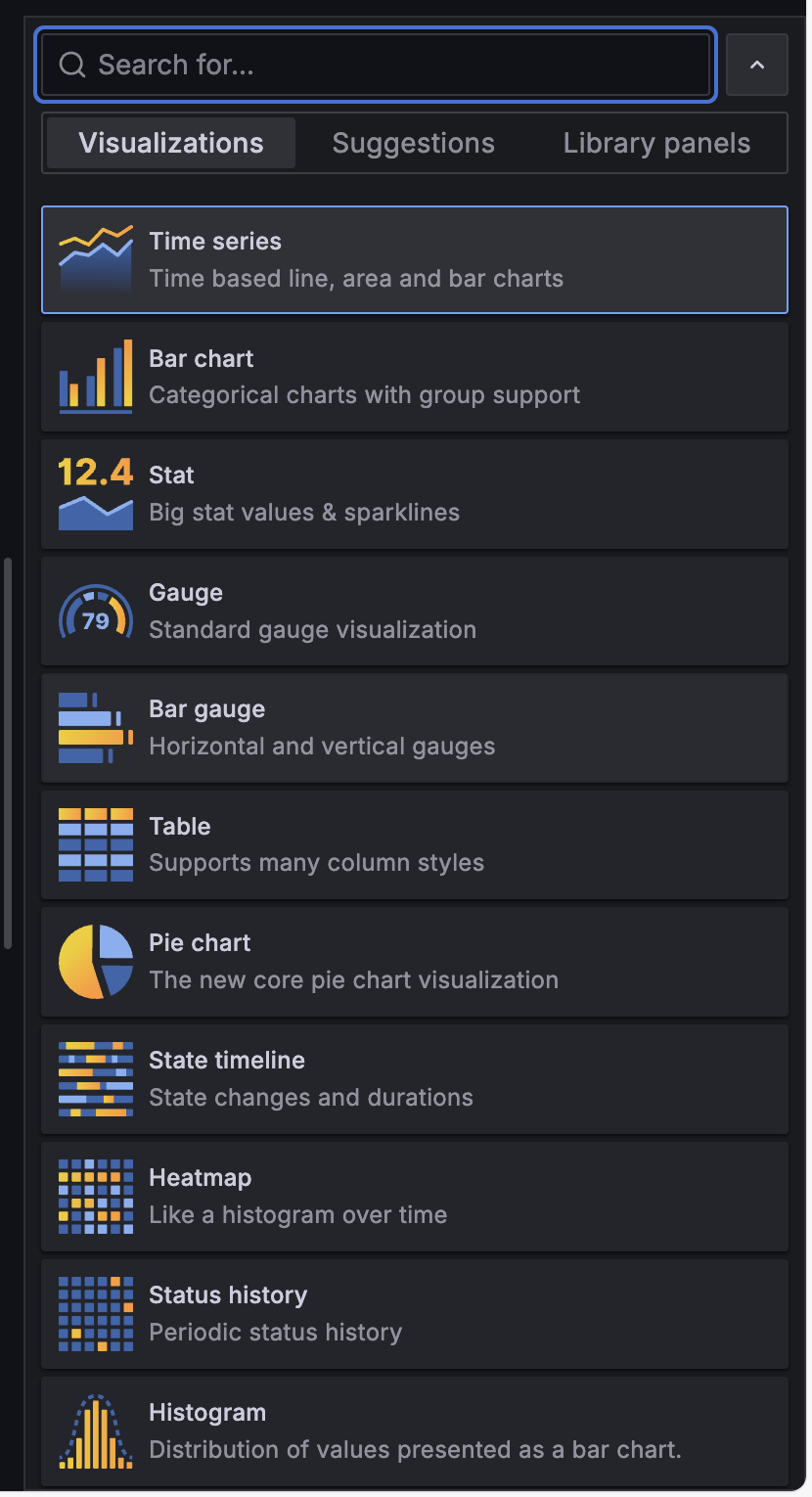Select the Gauge icon showing 79

click(x=96, y=612)
